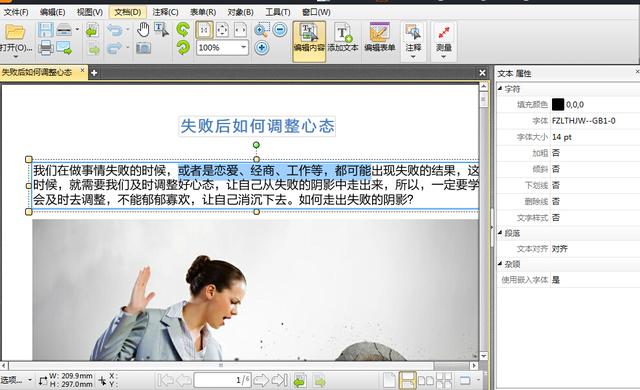The height and width of the screenshot is (390, 640).
Task: Toggle the 倾斜 italic property value
Action: (x=556, y=169)
